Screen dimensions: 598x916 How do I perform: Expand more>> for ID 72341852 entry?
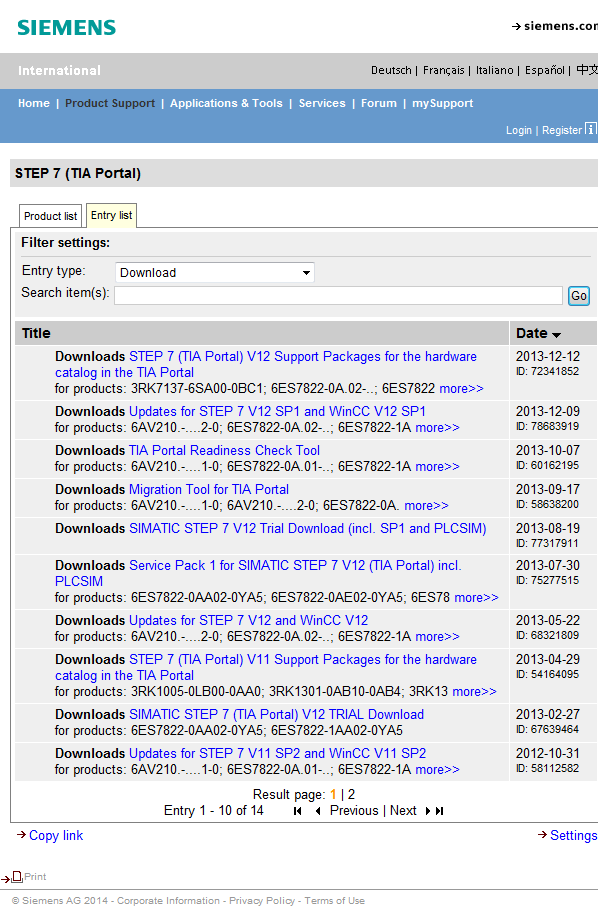click(x=461, y=388)
